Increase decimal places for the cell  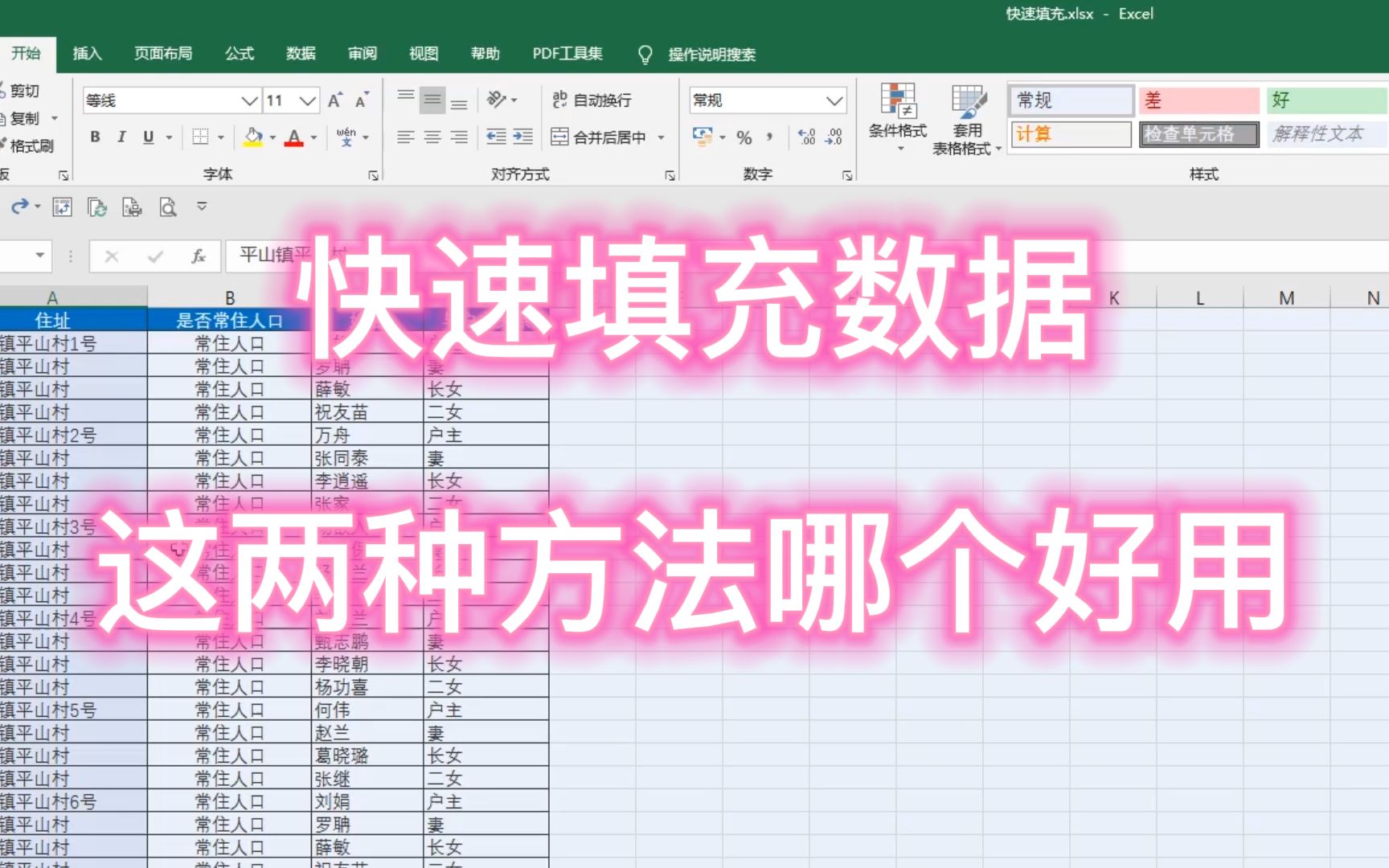coord(806,137)
